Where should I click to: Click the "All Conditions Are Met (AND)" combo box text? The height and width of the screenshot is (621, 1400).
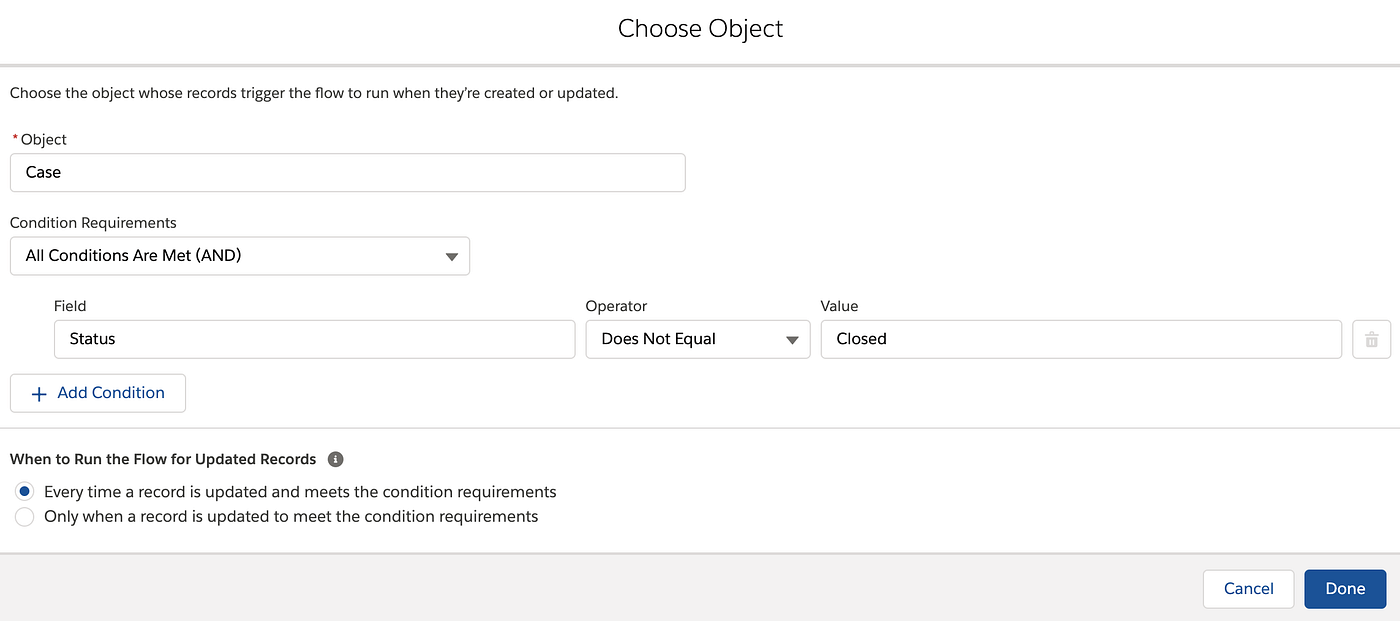pos(134,256)
